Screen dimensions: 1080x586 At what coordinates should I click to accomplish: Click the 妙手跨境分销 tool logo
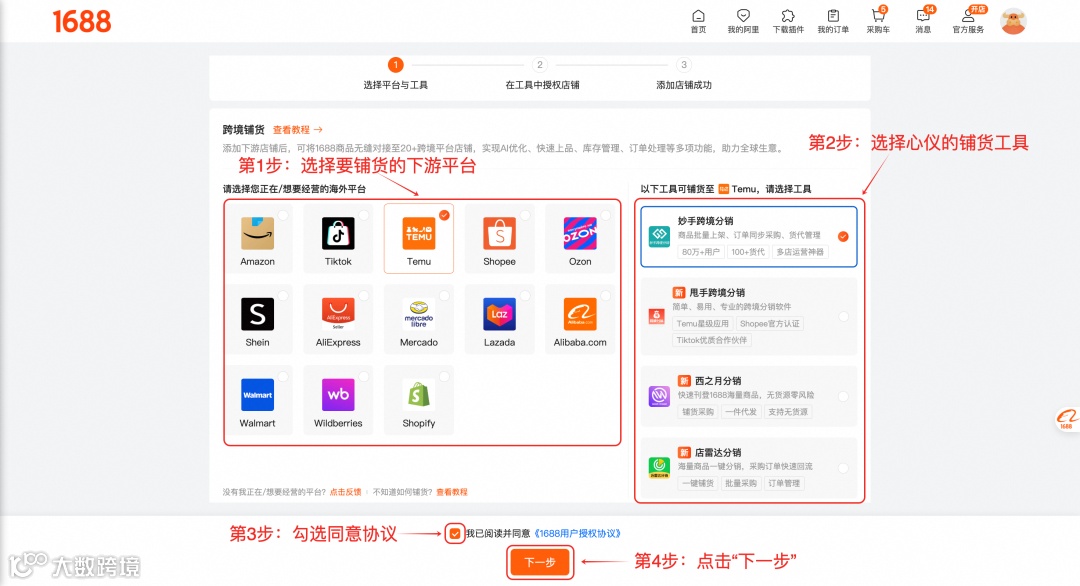(659, 236)
